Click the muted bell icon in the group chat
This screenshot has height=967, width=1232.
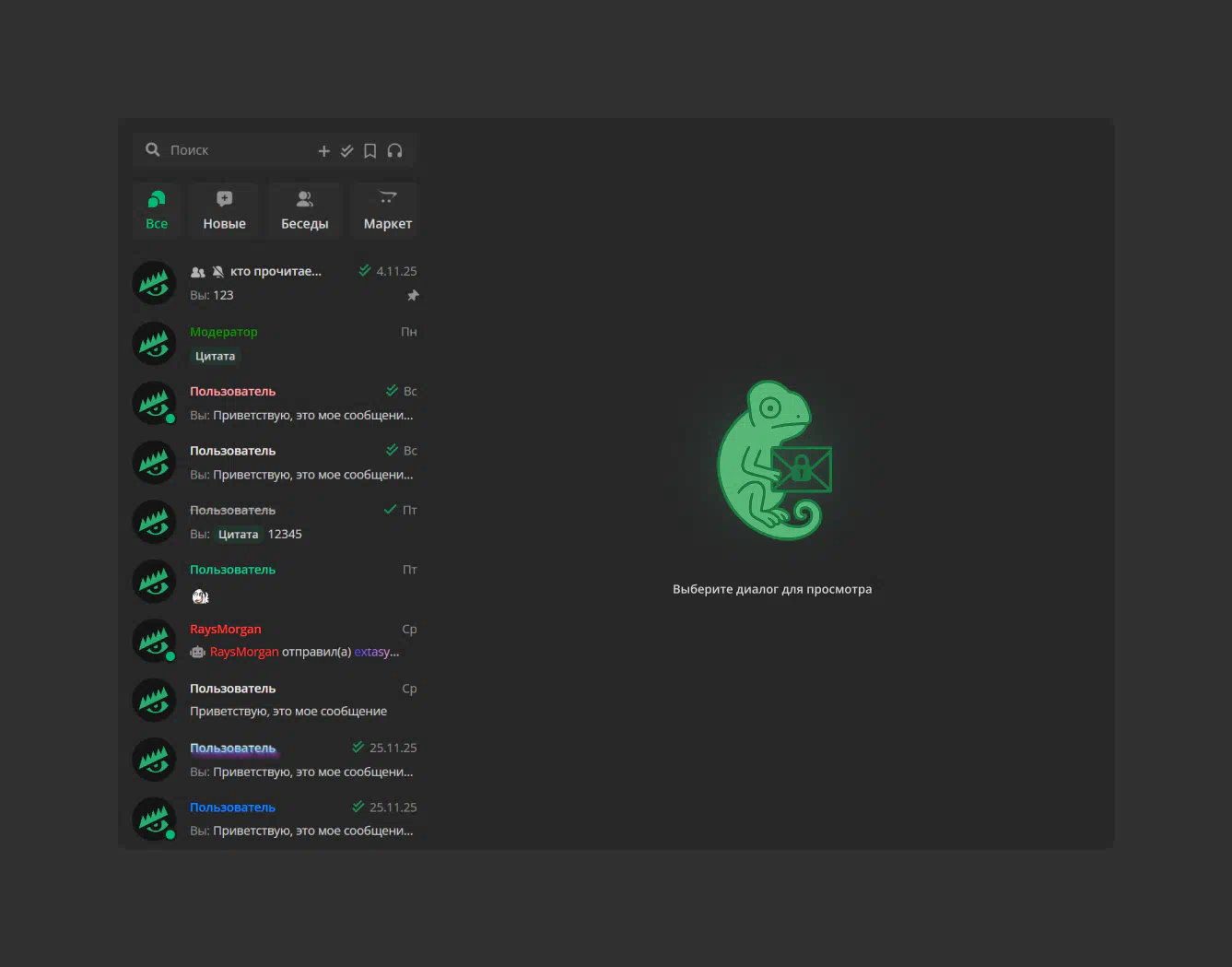(218, 272)
